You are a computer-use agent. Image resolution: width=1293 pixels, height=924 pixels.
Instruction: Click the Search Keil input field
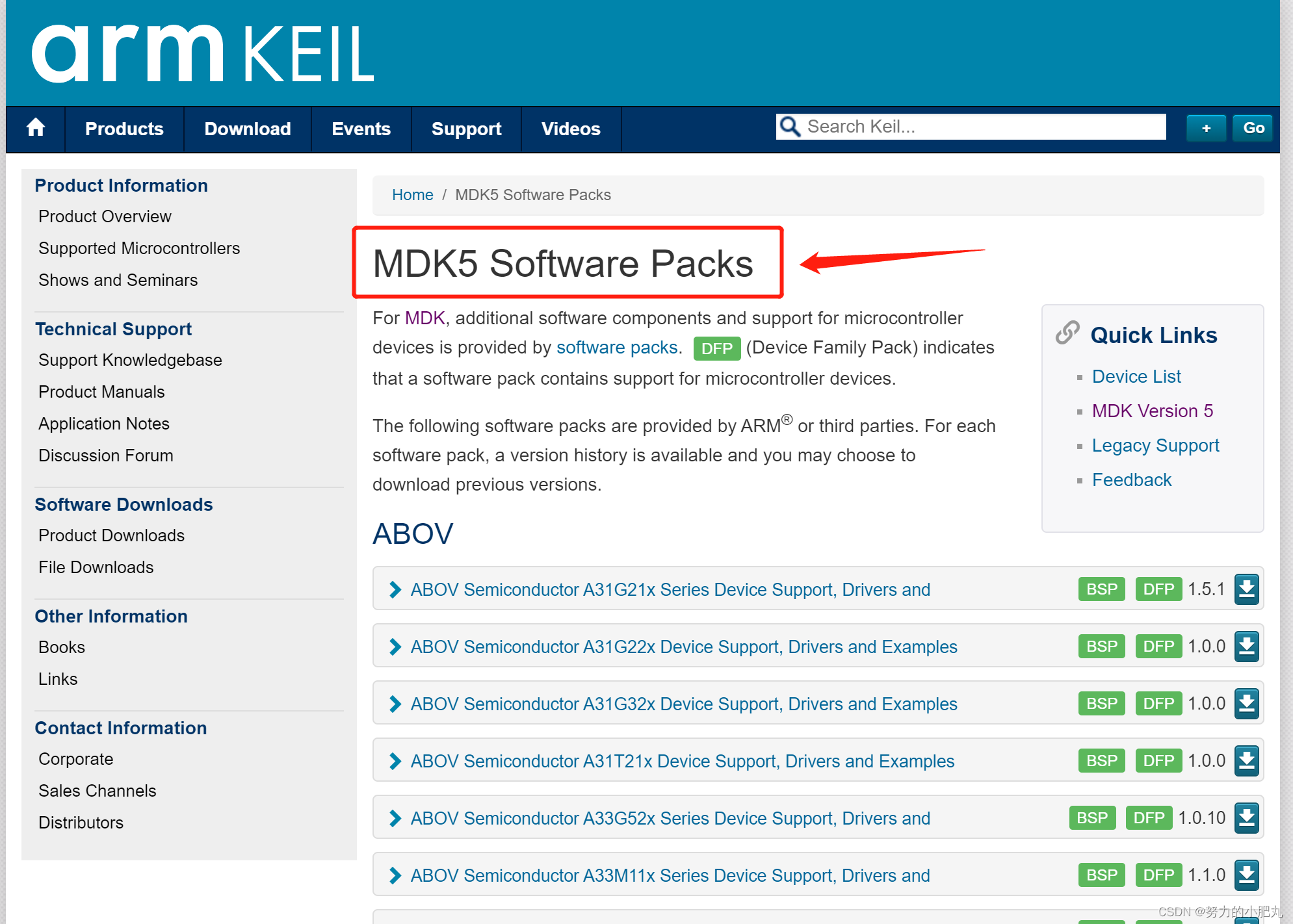971,127
